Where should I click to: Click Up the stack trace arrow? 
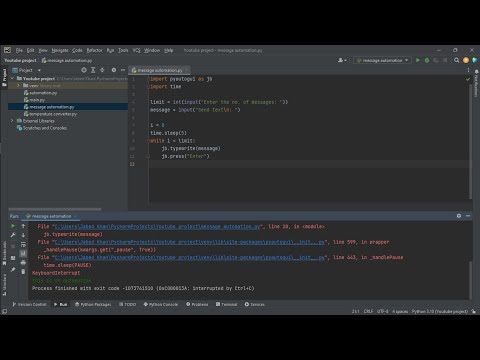[x=23, y=226]
